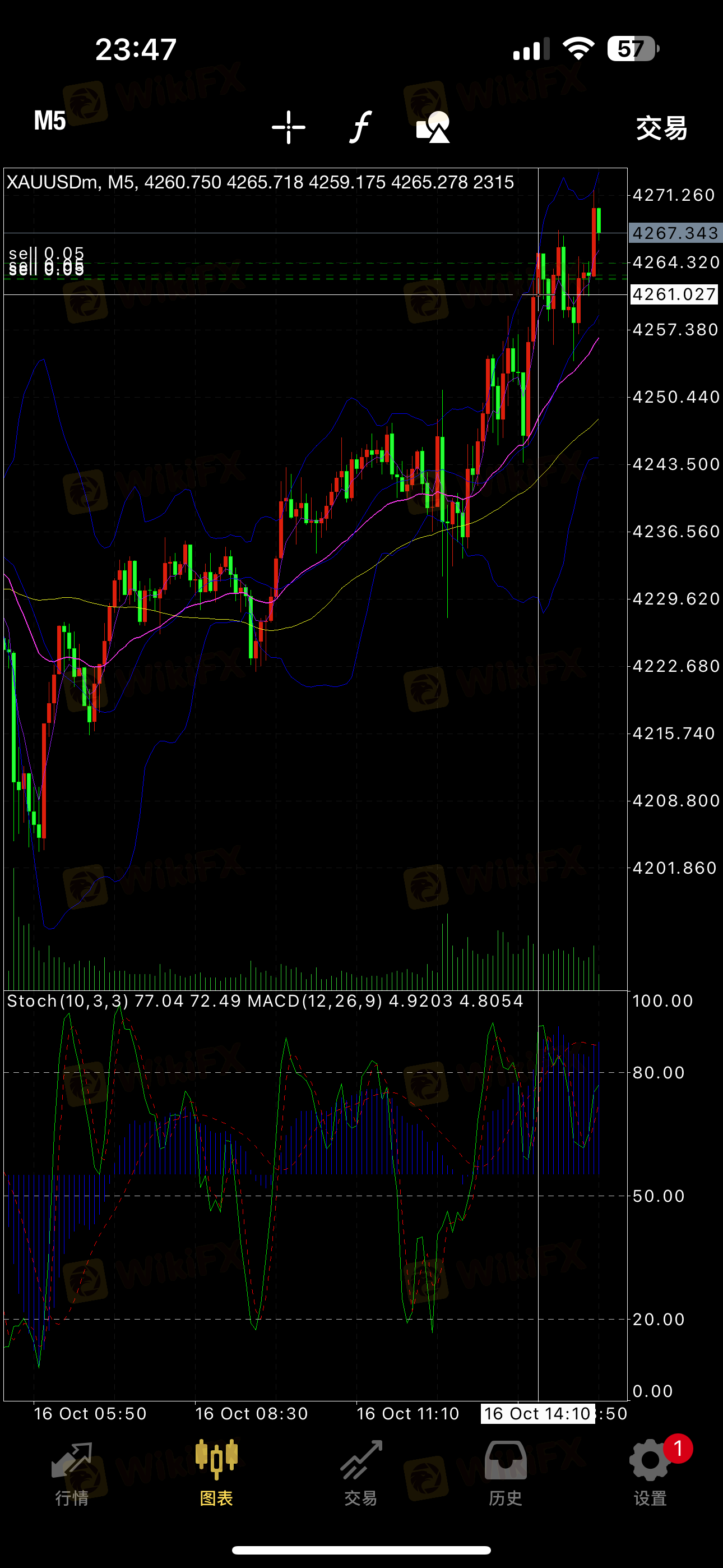Tap the 16 Oct 11:10 time label
Image resolution: width=723 pixels, height=1568 pixels.
[x=408, y=1413]
